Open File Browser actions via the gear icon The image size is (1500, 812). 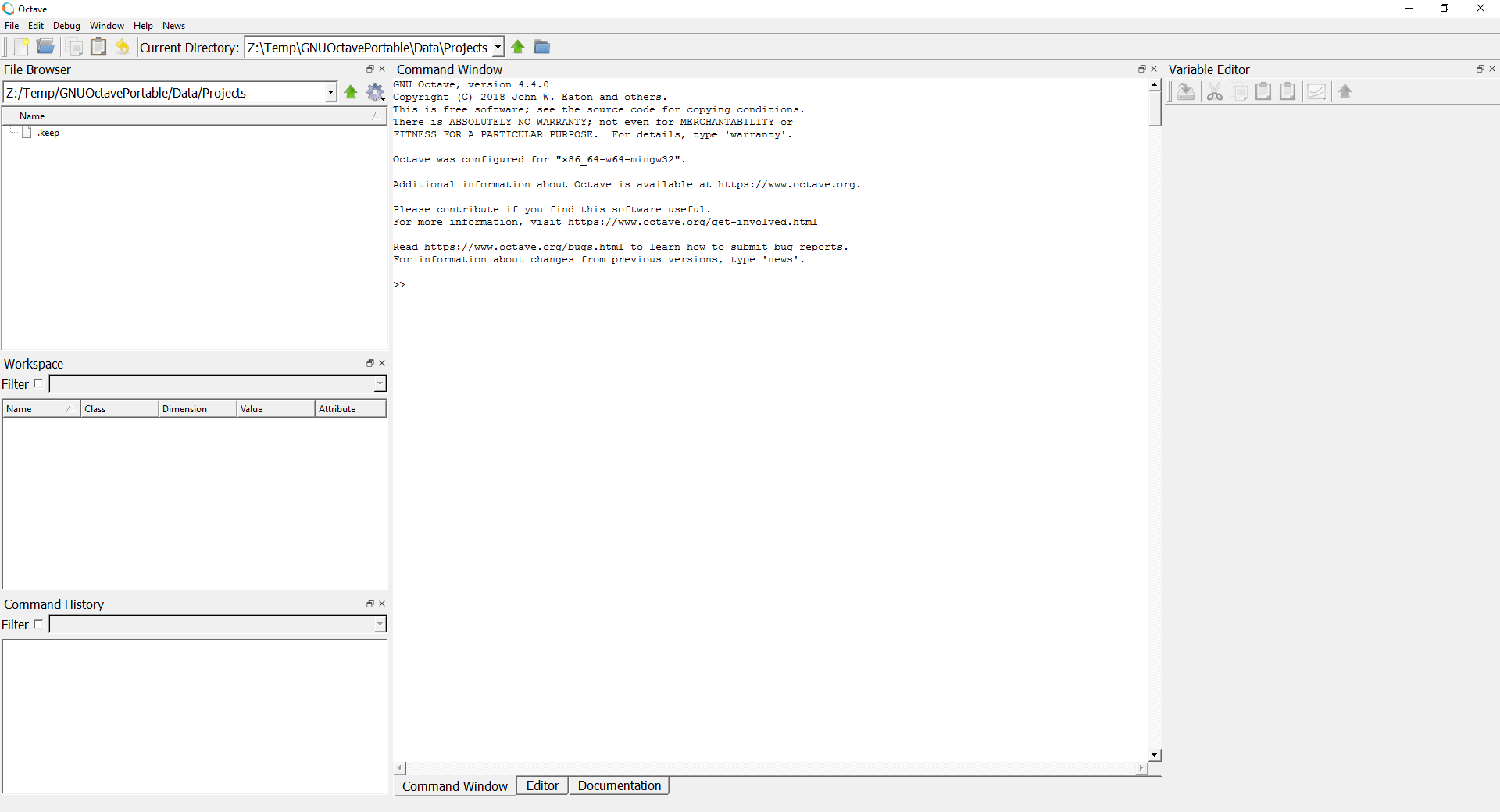click(375, 92)
